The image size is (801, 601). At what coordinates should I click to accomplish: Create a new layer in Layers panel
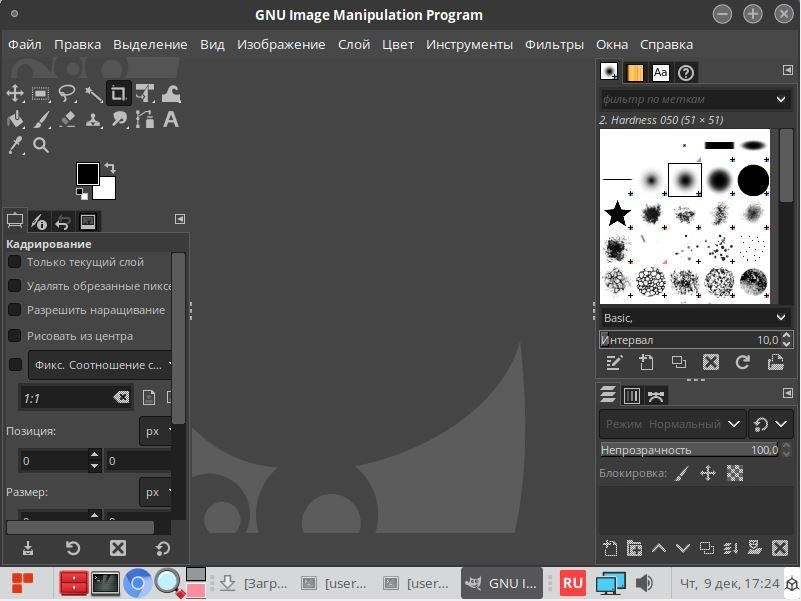(x=610, y=548)
